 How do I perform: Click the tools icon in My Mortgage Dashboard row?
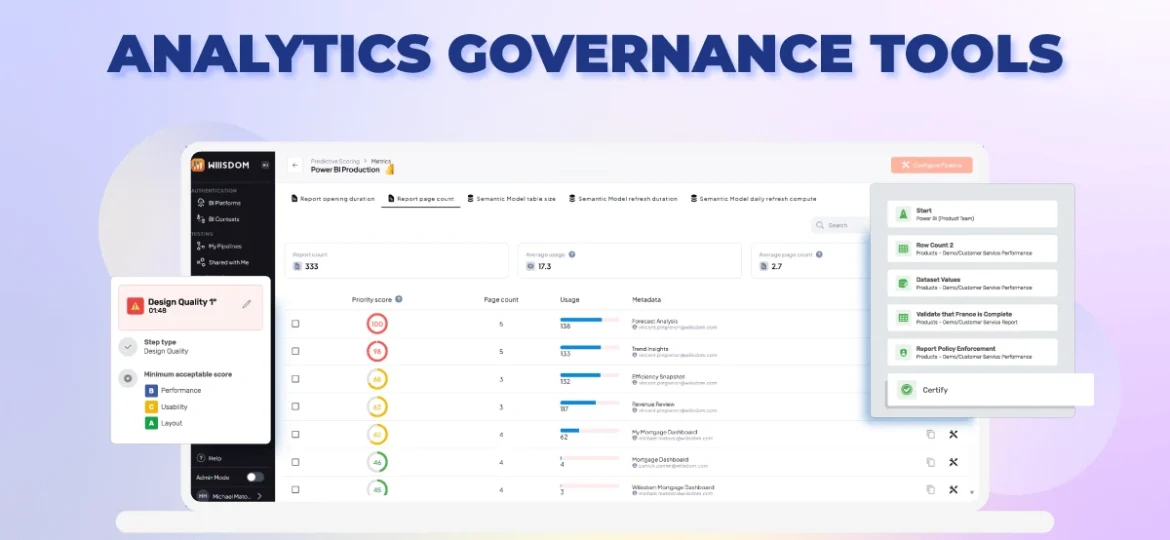(953, 434)
